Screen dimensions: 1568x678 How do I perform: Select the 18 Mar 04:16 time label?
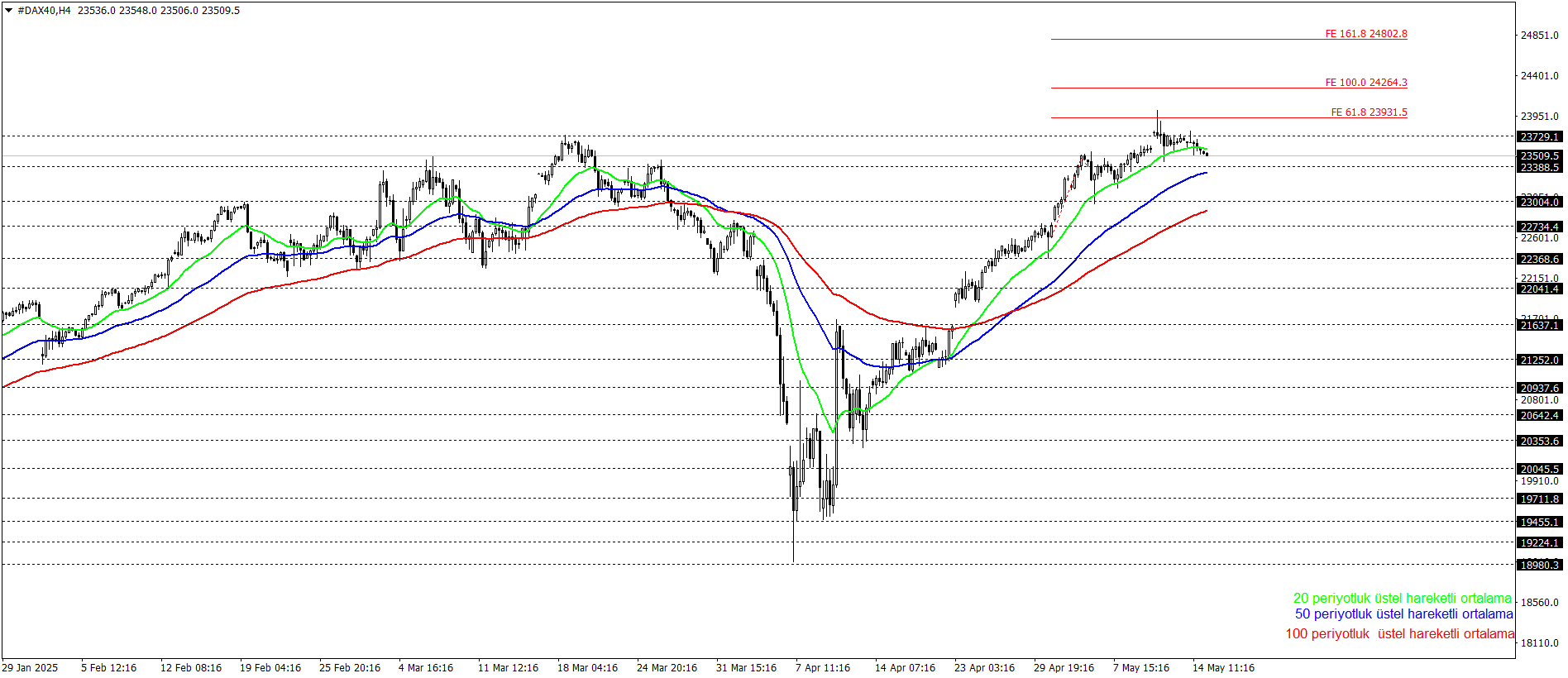click(587, 668)
